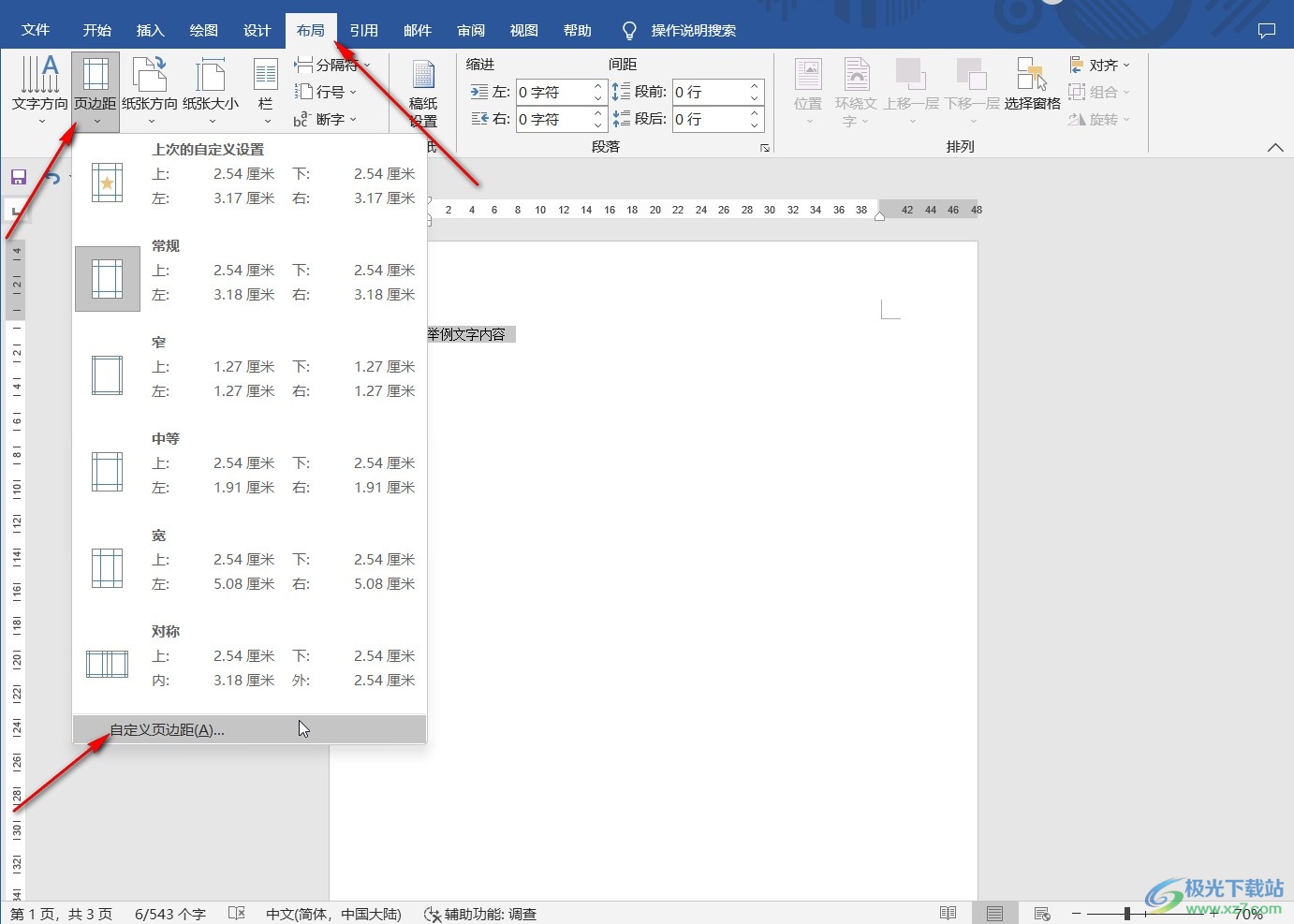Click the Save icon in quick access
The width and height of the screenshot is (1294, 924).
[19, 177]
